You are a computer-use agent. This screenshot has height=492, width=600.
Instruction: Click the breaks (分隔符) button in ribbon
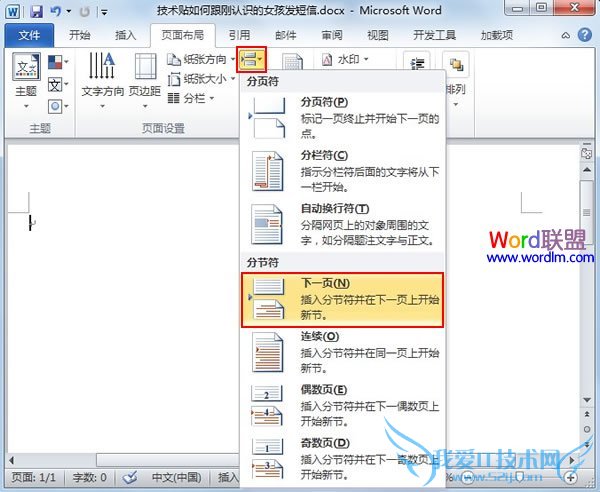tap(251, 59)
